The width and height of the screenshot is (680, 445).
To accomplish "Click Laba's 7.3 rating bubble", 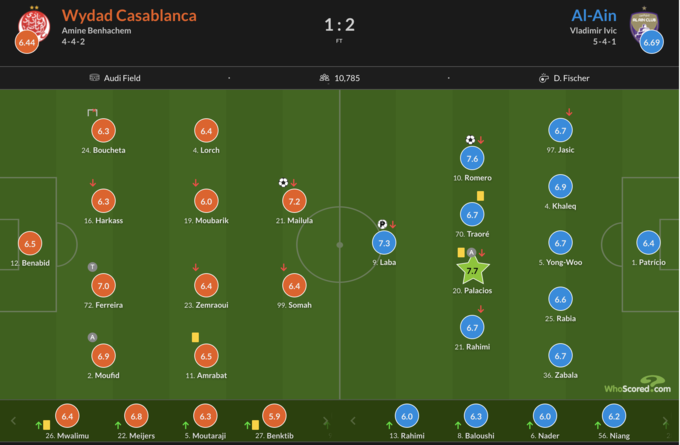I will [384, 243].
